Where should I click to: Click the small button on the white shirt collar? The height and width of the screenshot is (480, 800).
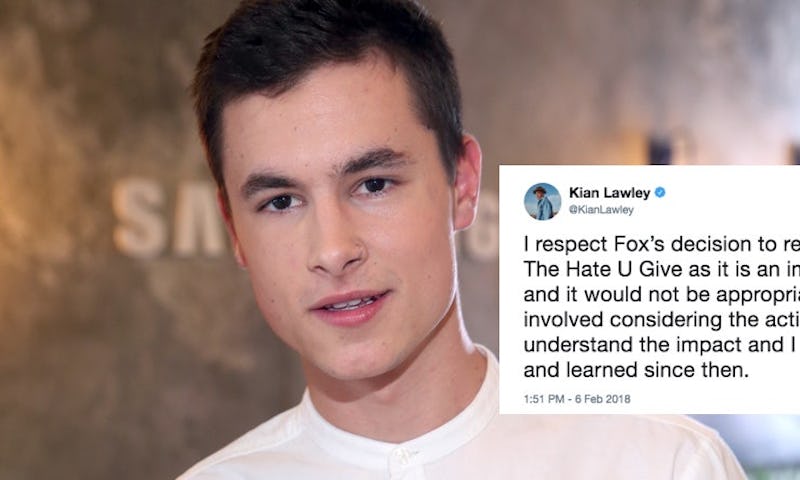coord(404,455)
